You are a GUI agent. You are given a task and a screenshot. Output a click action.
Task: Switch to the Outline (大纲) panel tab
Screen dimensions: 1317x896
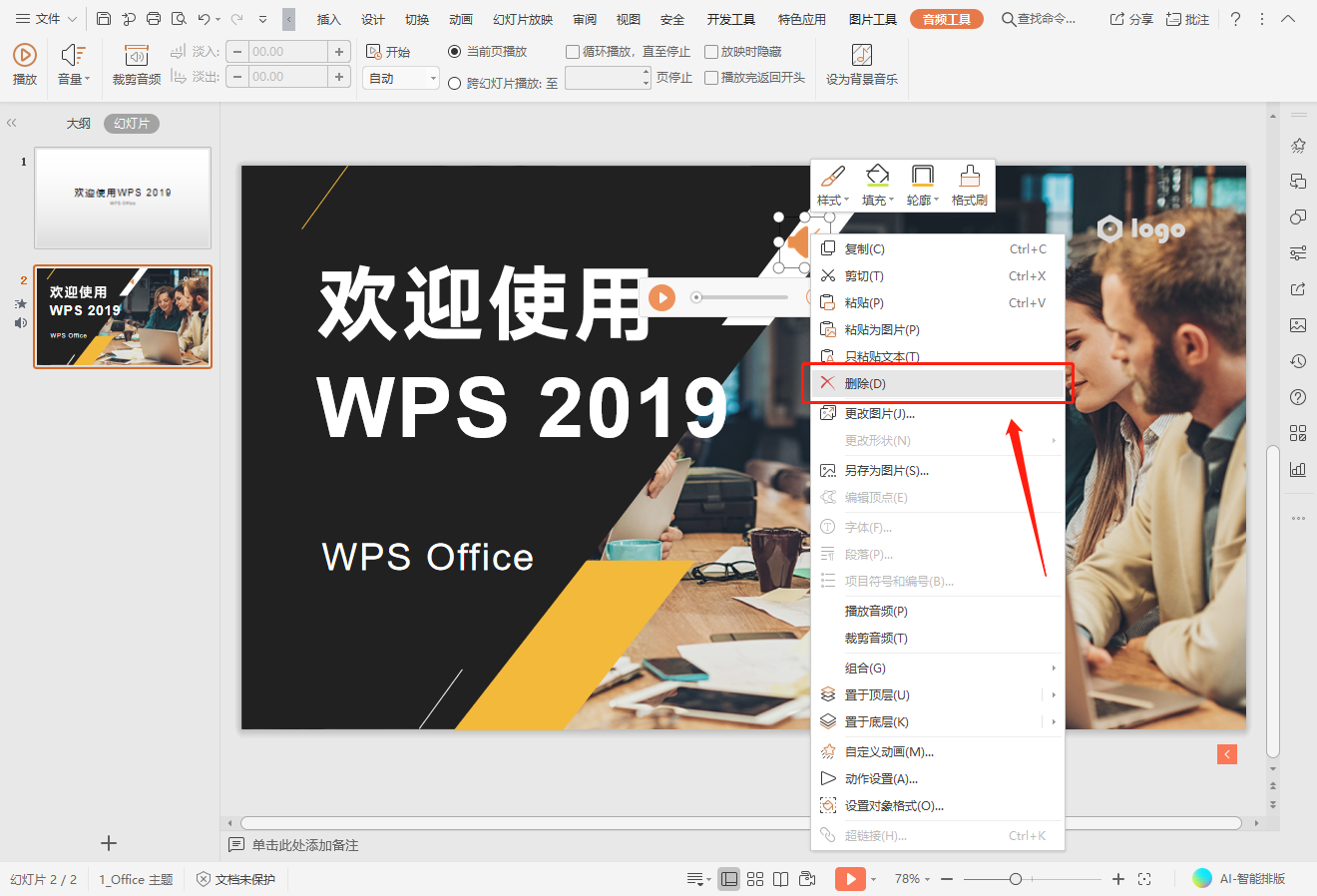[79, 124]
